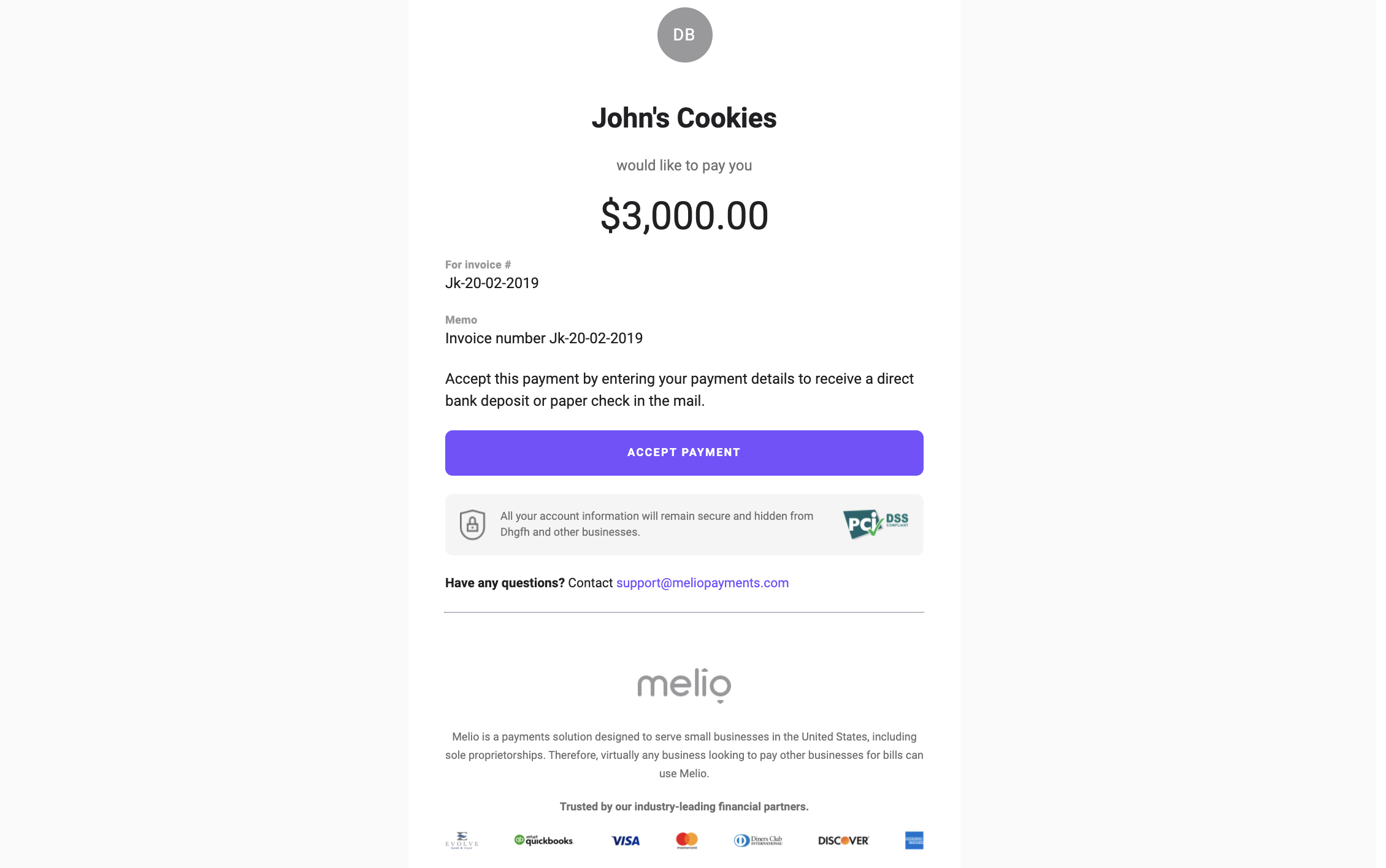Open the support@meliopayments.com email link

pos(702,583)
